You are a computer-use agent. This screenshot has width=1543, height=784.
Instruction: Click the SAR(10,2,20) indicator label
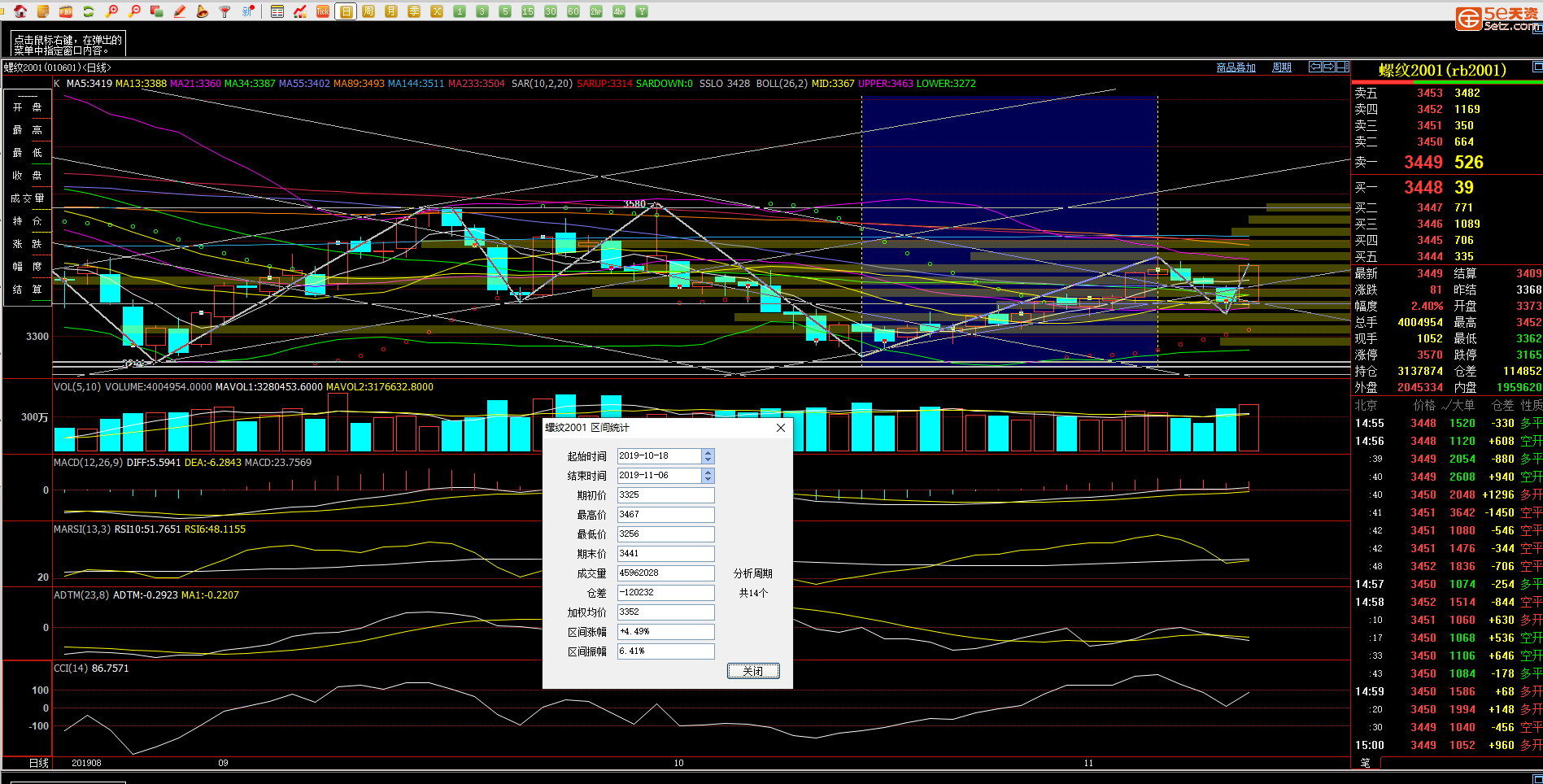[x=542, y=84]
